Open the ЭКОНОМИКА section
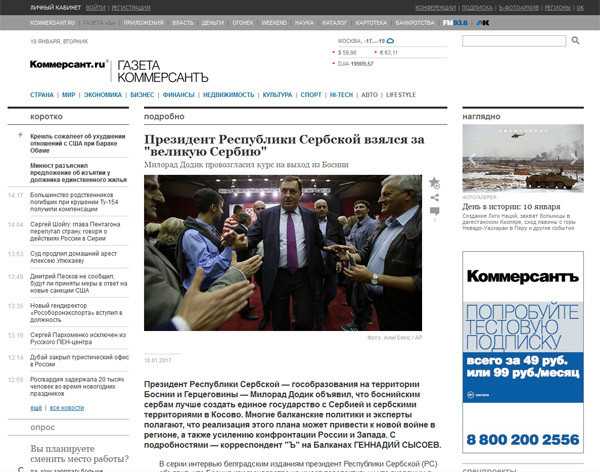 [101, 95]
